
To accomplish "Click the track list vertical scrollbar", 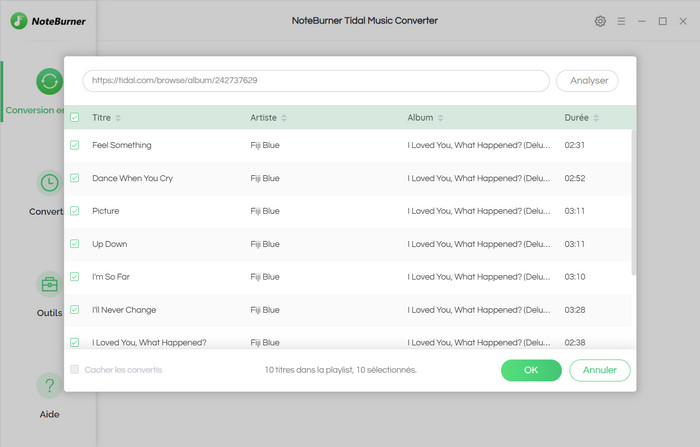I will click(x=633, y=202).
